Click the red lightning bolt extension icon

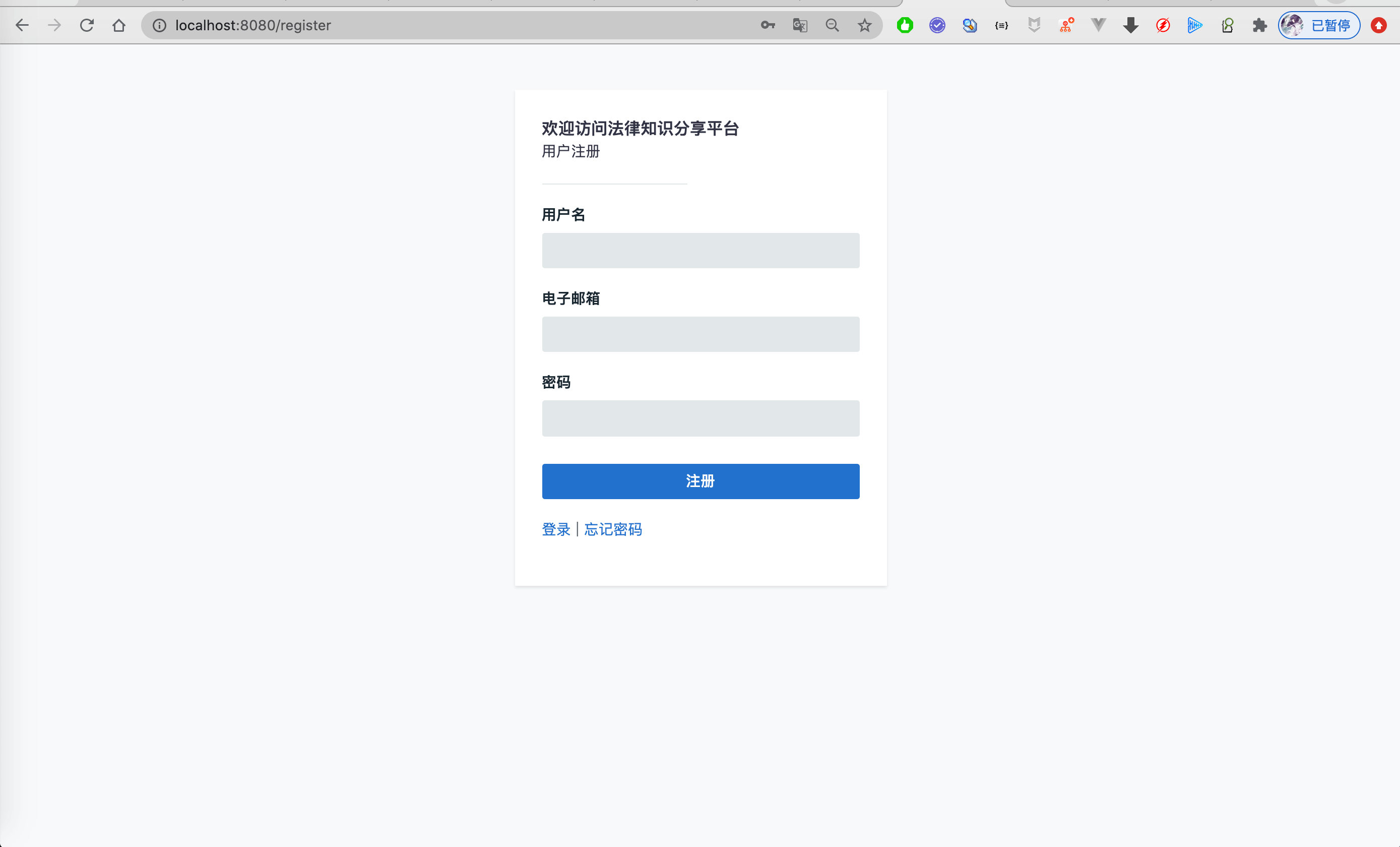(x=1163, y=25)
